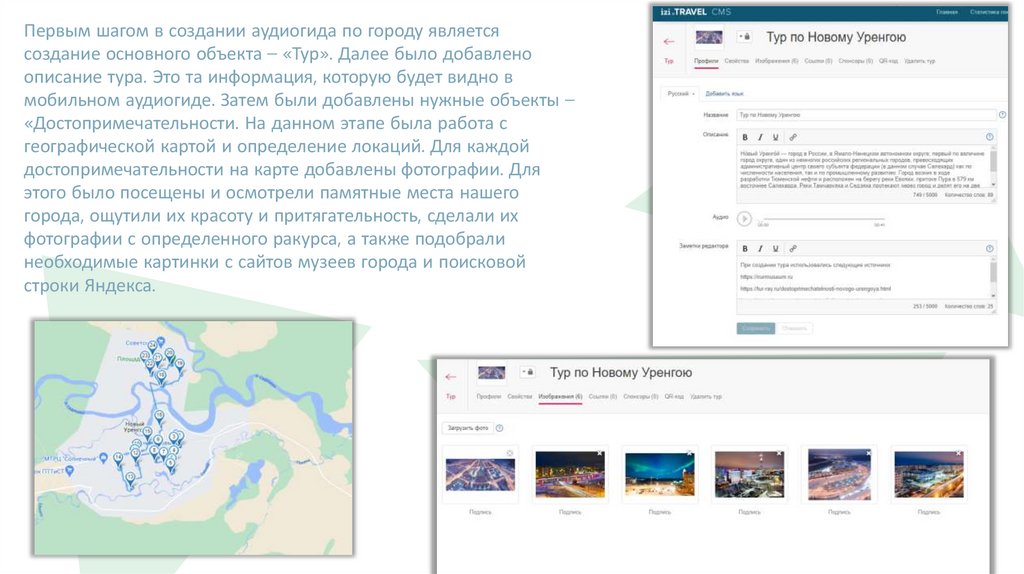Screen dimensions: 1024x574
Task: Click the circle icon on the first gallery image
Action: [509, 453]
